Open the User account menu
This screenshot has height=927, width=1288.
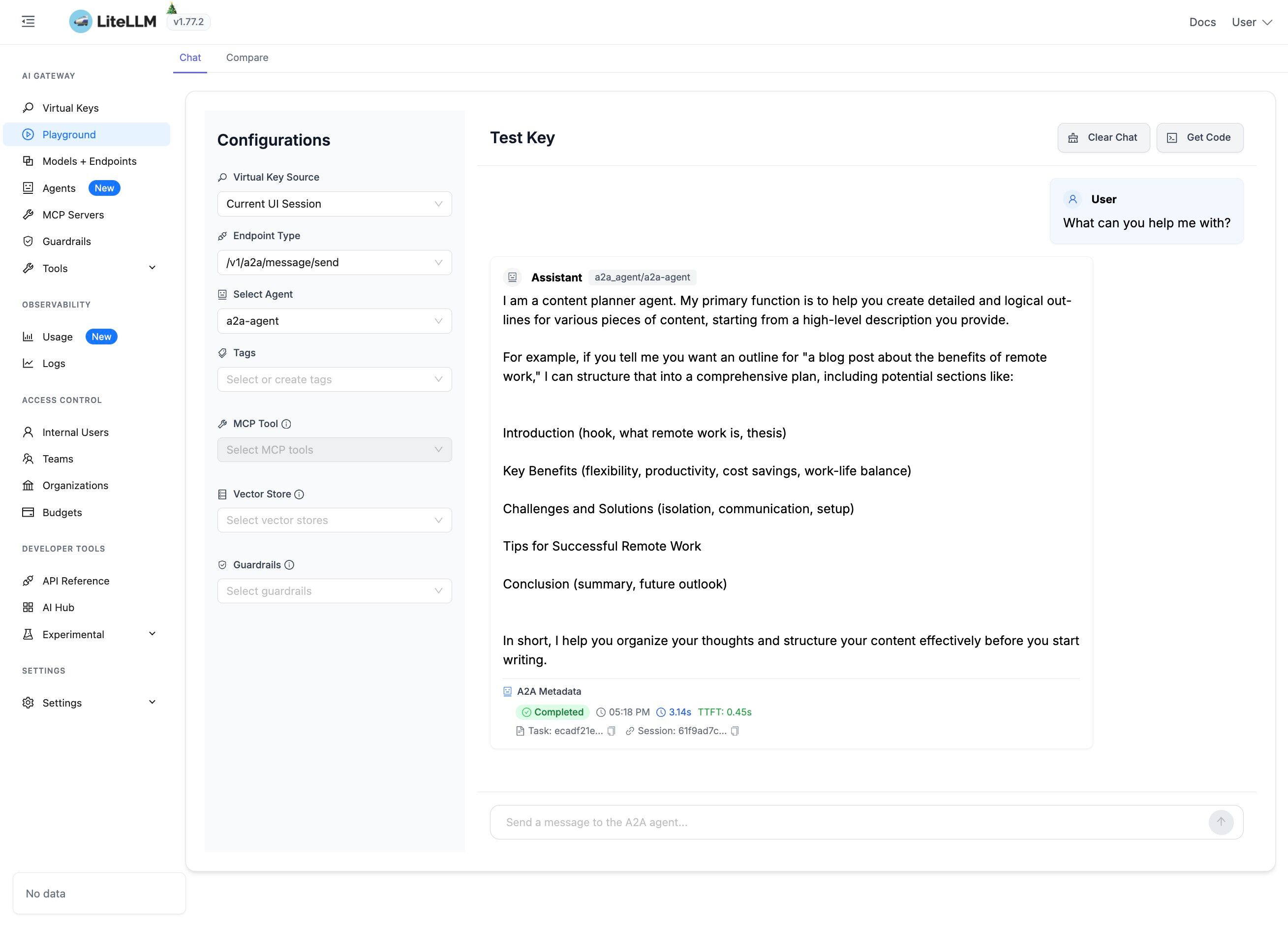pyautogui.click(x=1251, y=22)
